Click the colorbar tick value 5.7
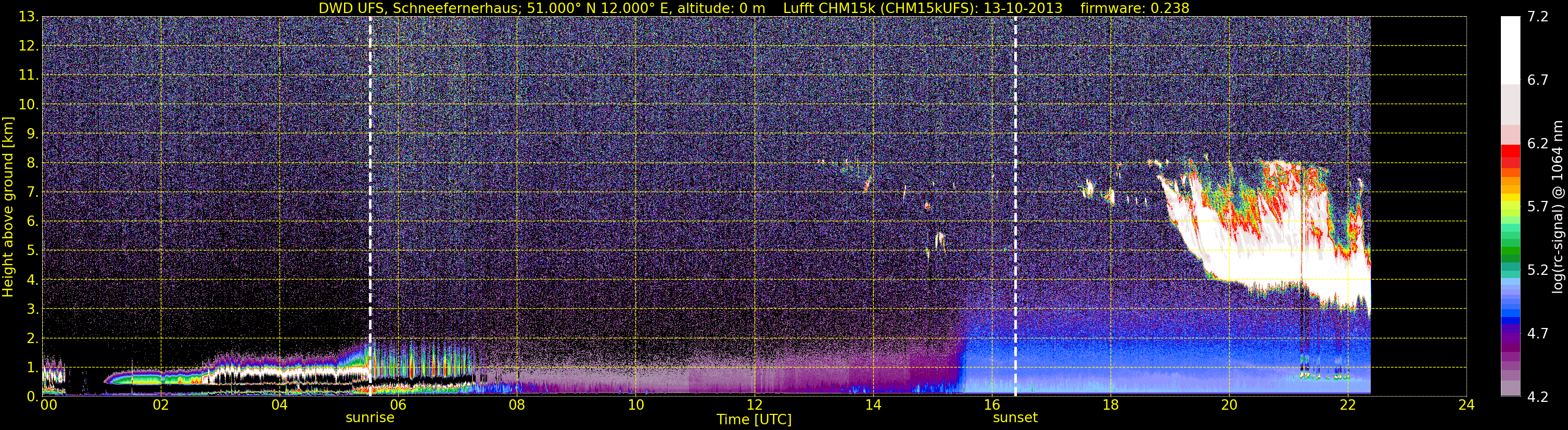The image size is (1568, 430). pos(1538,207)
